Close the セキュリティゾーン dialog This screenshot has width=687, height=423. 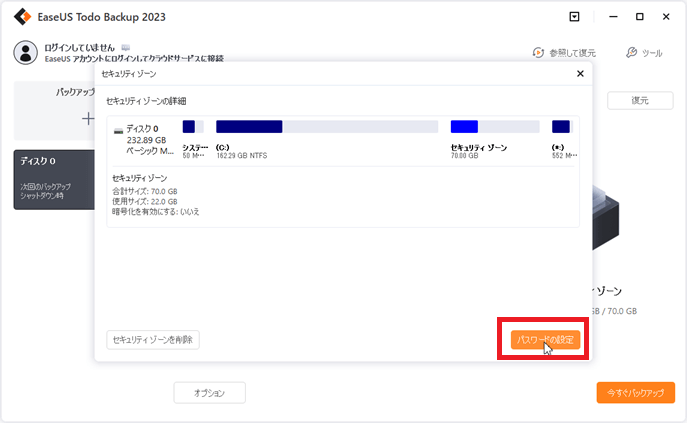click(581, 74)
